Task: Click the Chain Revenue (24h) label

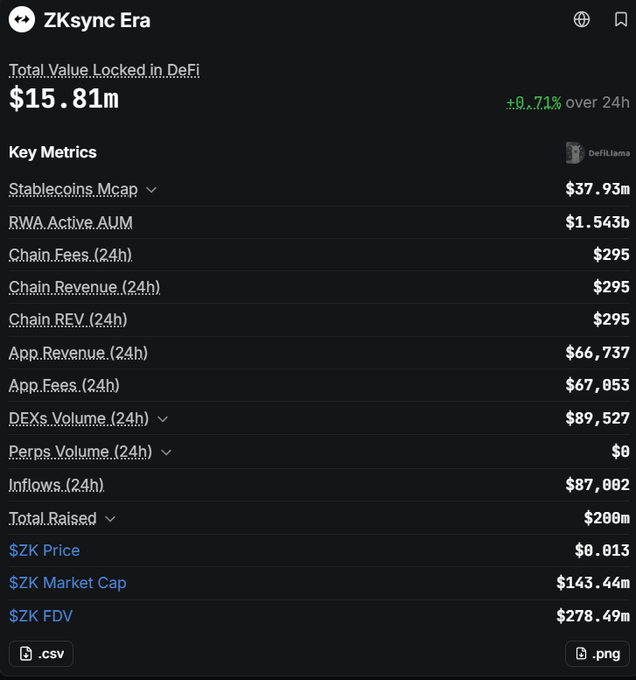Action: click(x=85, y=288)
